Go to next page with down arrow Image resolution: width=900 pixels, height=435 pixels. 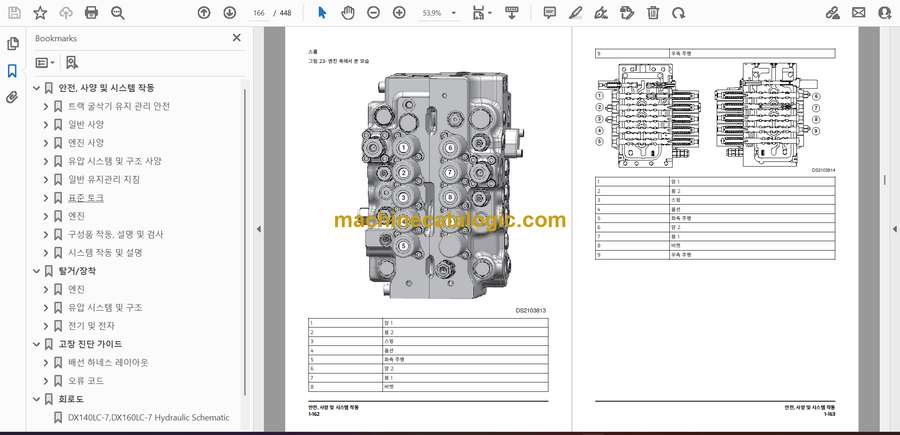tap(229, 13)
